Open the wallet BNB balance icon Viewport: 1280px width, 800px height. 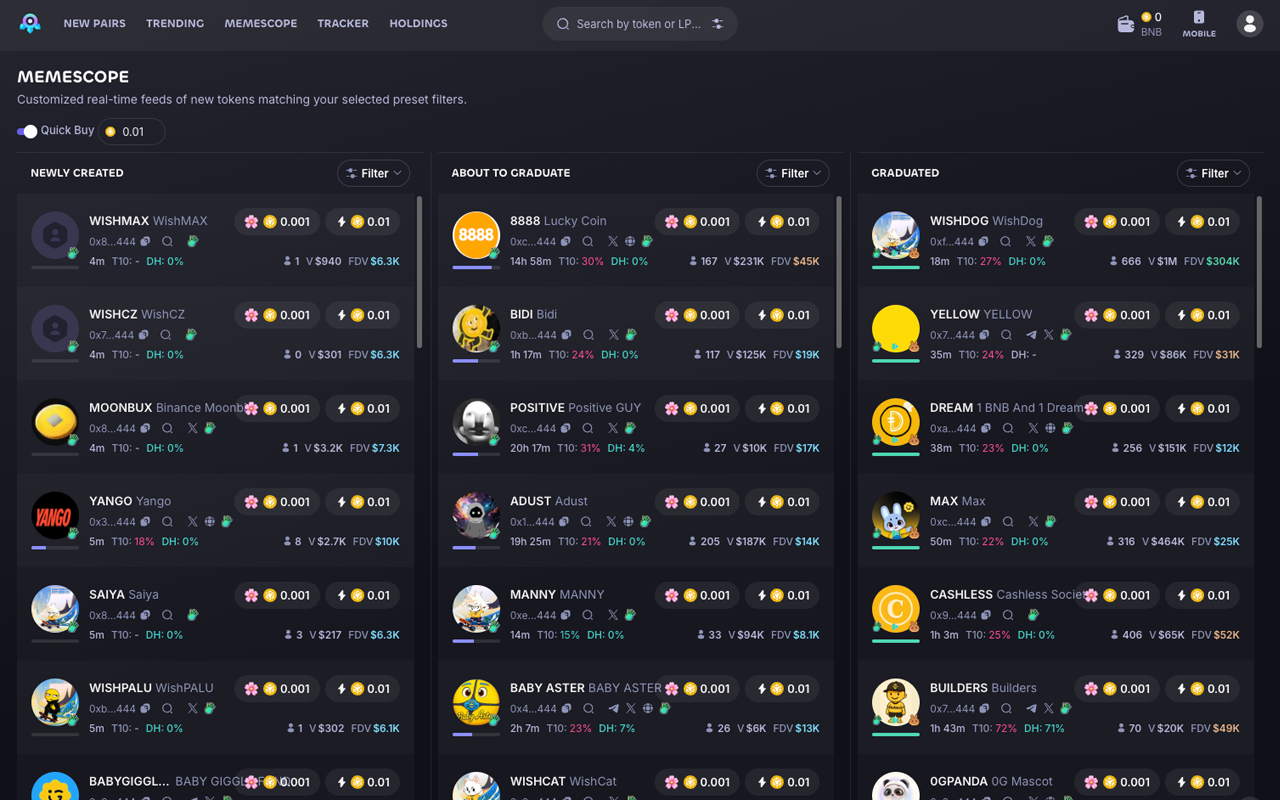click(1126, 24)
